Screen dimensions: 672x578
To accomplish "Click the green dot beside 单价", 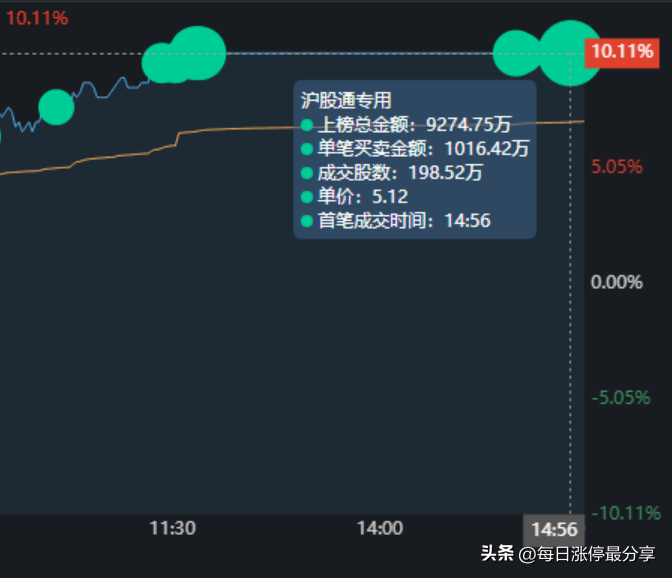I will click(x=307, y=197).
